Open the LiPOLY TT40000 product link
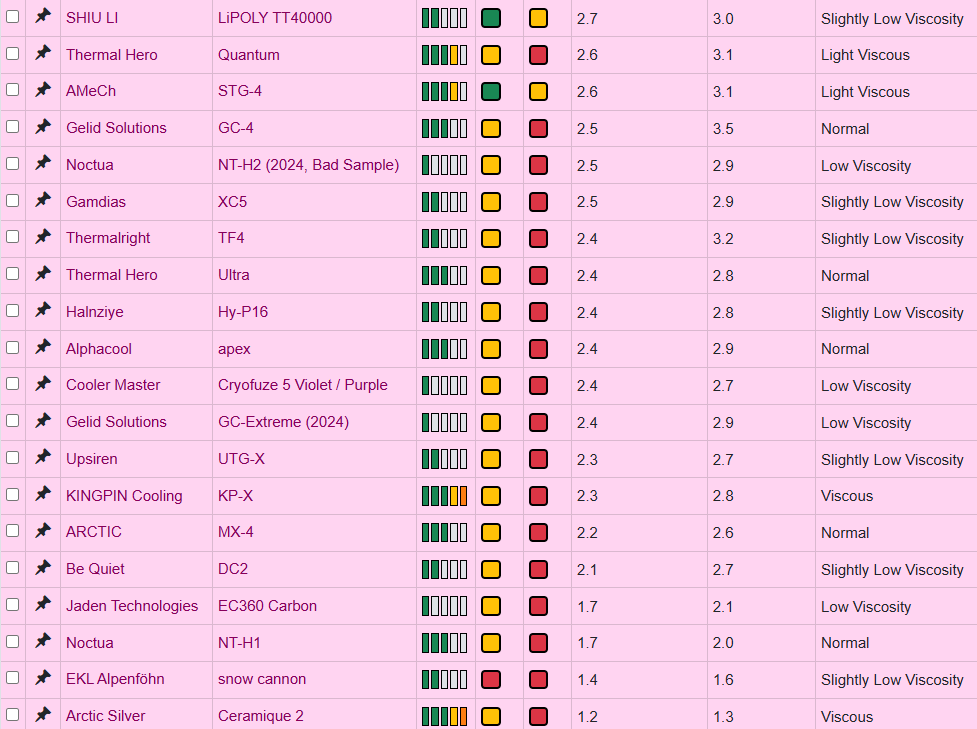This screenshot has width=977, height=729. click(275, 18)
